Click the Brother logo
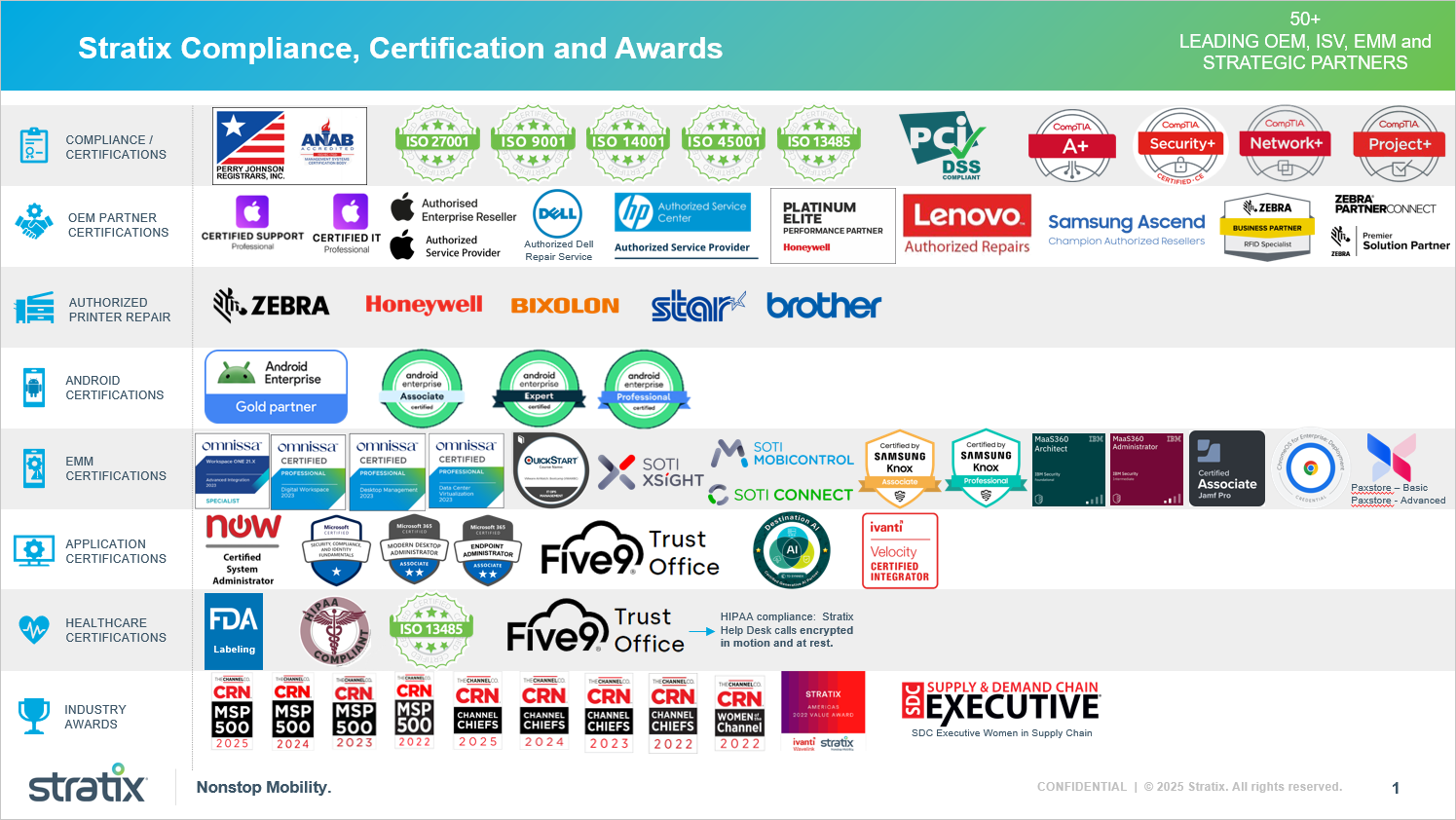Viewport: 1456px width, 820px height. 824,306
